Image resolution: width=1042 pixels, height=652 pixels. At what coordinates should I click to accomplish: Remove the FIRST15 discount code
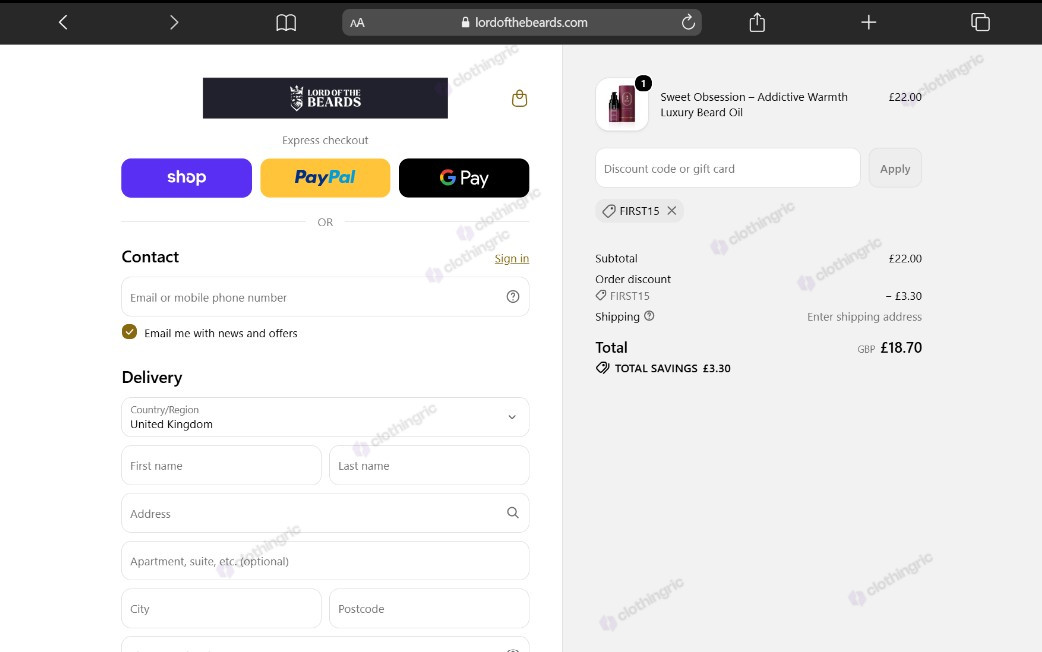click(672, 211)
